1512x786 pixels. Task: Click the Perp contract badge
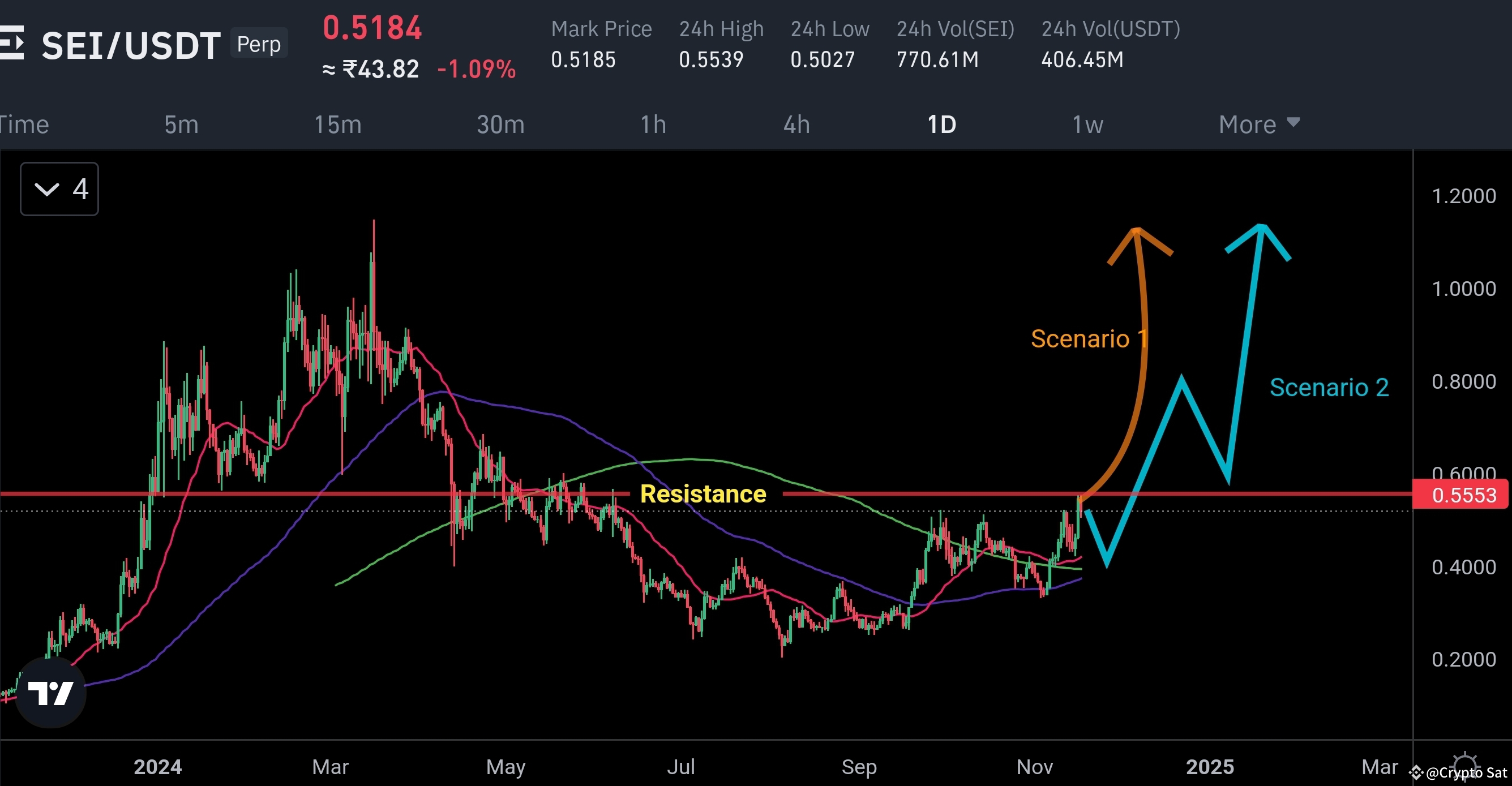pyautogui.click(x=258, y=44)
